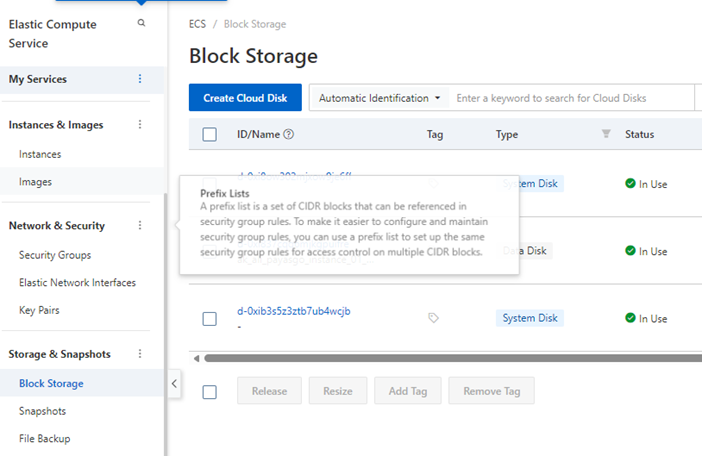Click the Type column header
The width and height of the screenshot is (702, 456).
coord(507,134)
